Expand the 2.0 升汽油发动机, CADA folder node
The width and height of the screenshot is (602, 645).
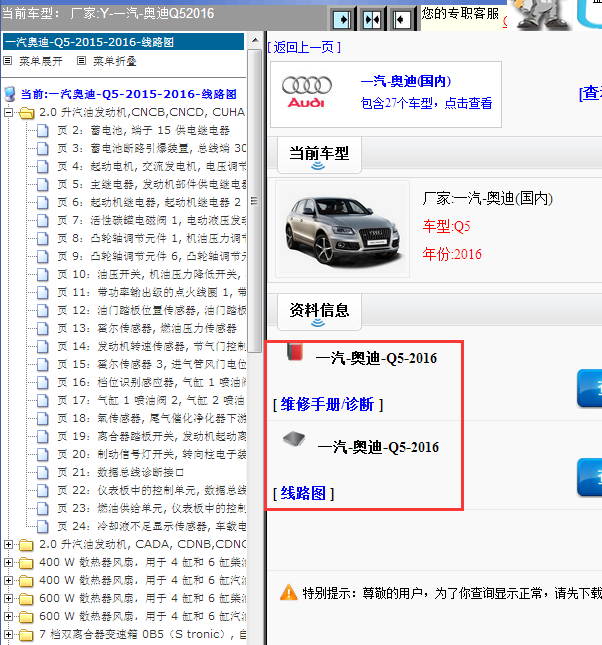pos(8,544)
